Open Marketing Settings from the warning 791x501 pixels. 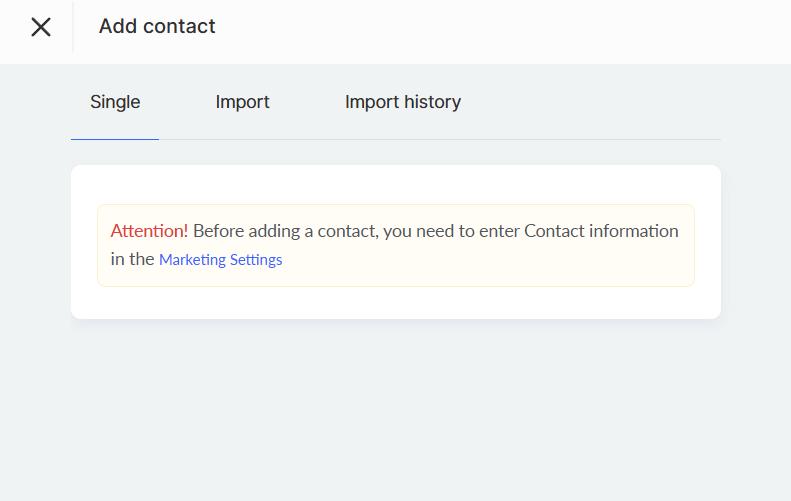220,260
